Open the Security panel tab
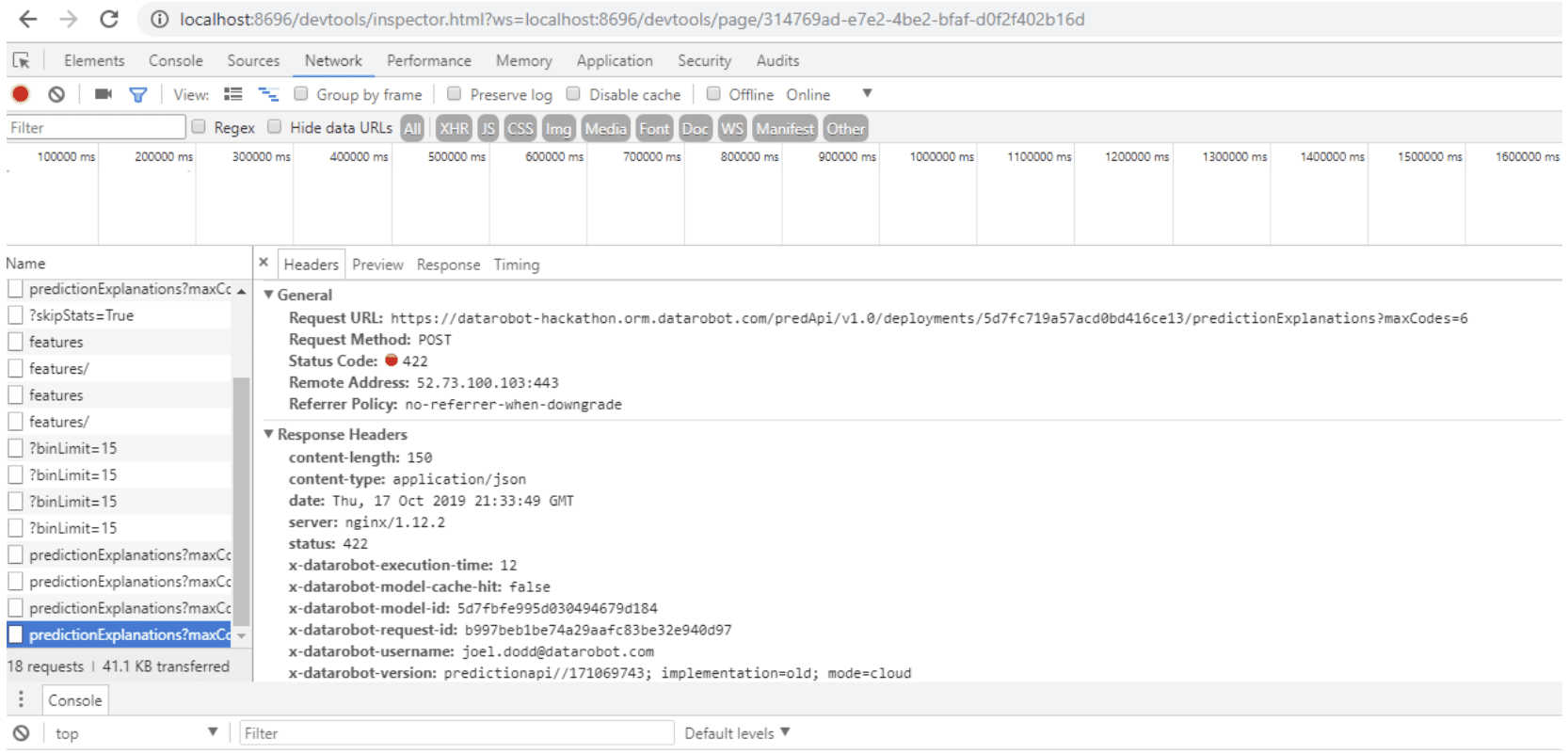This screenshot has width=1568, height=754. tap(704, 60)
